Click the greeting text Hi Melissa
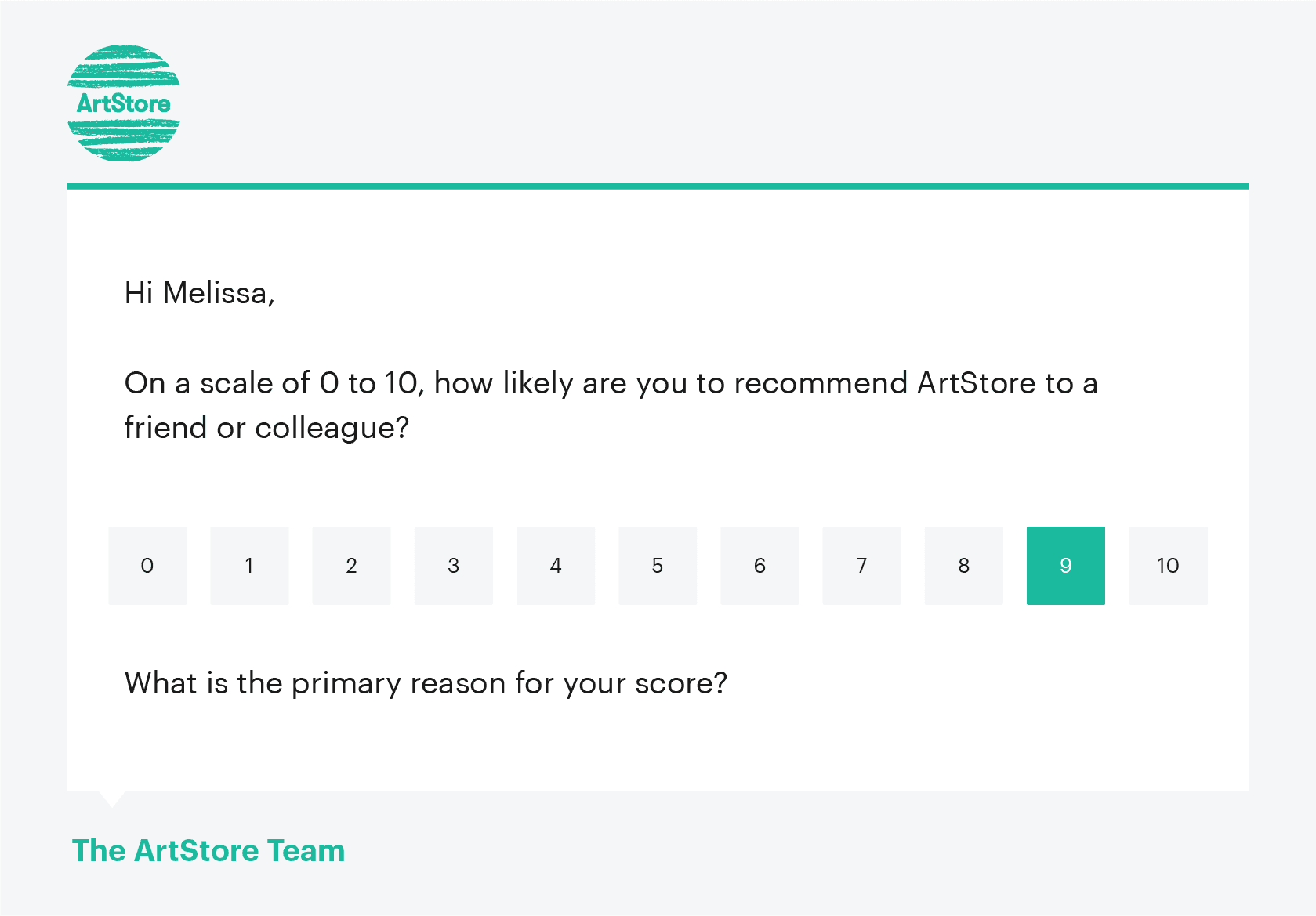Viewport: 1316px width, 916px height. point(200,292)
